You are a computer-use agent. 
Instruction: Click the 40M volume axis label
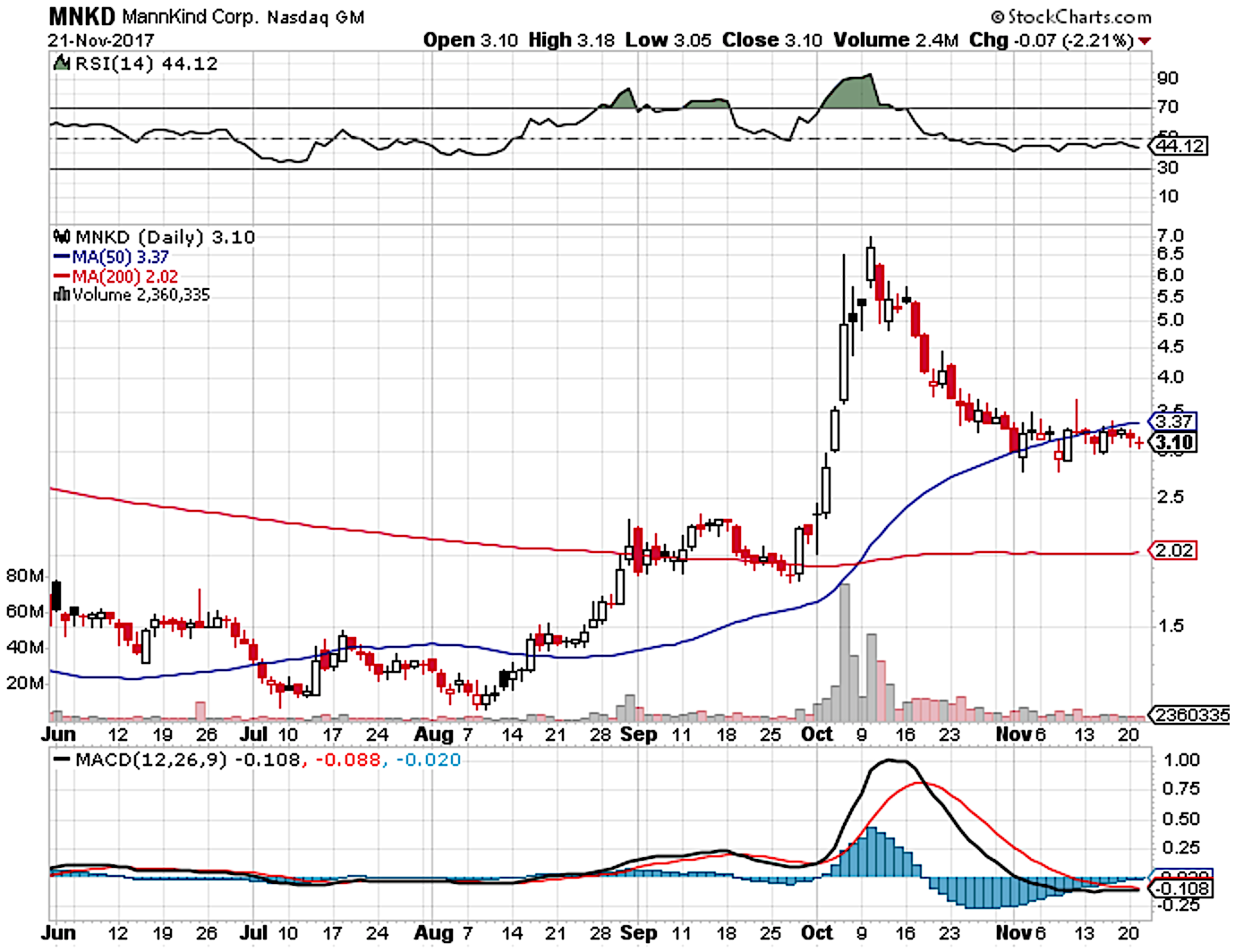tap(25, 647)
